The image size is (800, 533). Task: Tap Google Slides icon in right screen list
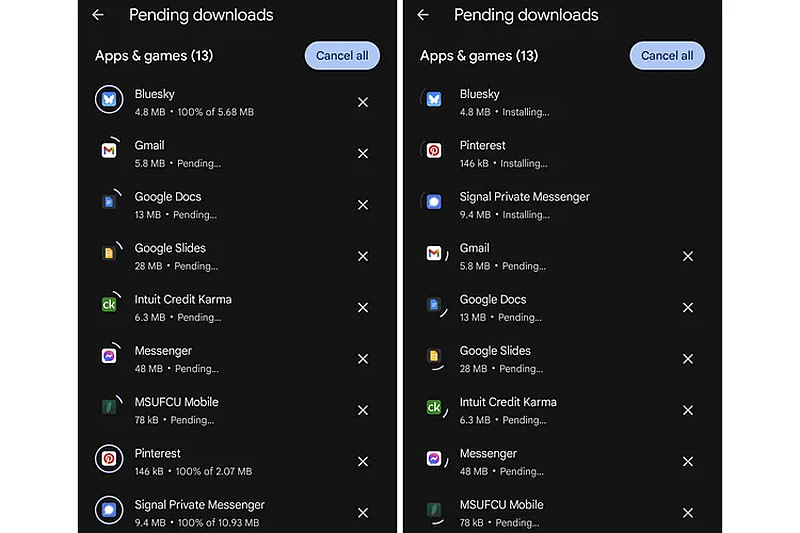[x=434, y=356]
